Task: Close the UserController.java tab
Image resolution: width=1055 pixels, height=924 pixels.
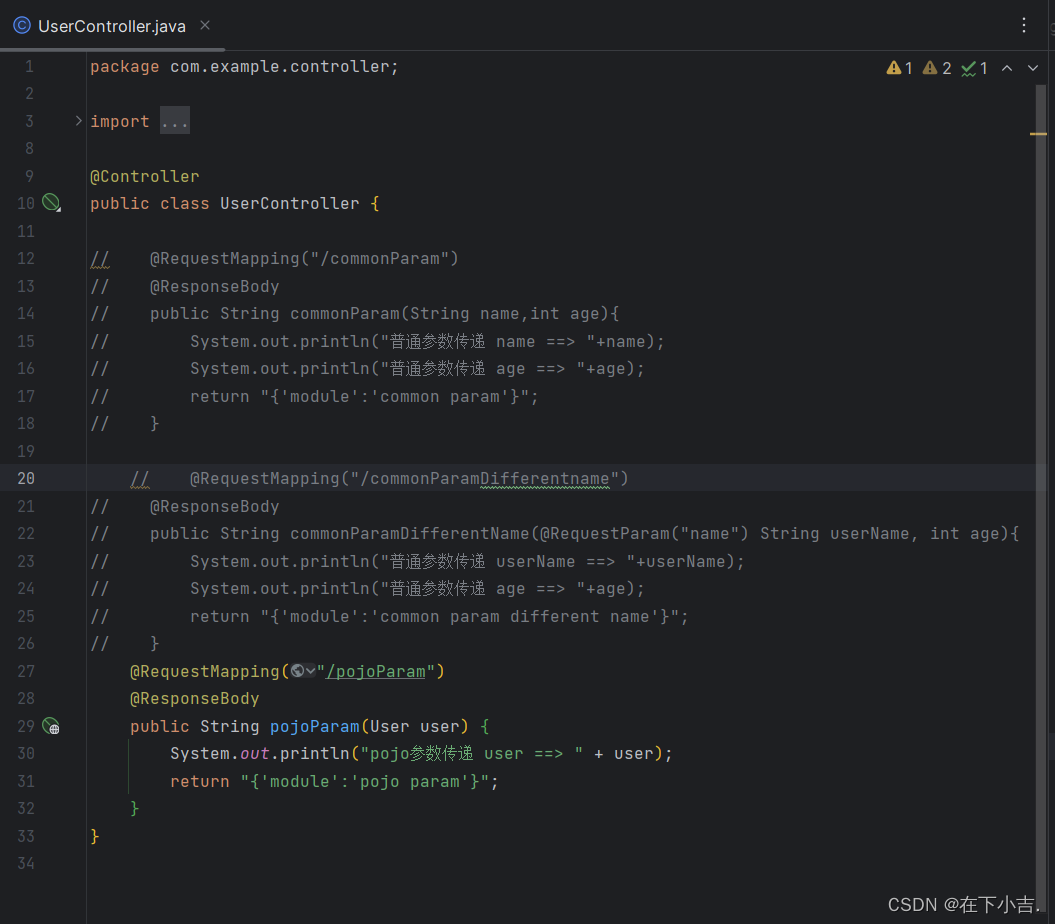Action: (205, 26)
